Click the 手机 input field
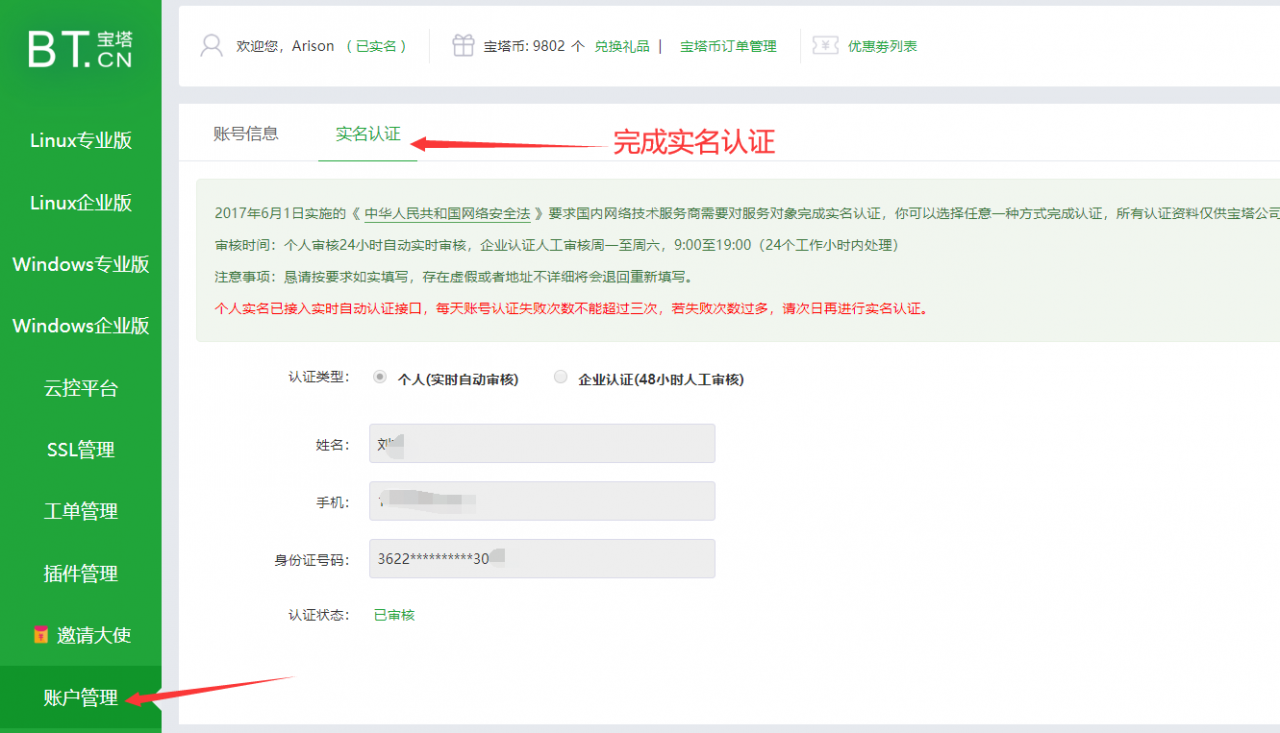The width and height of the screenshot is (1280, 733). coord(542,501)
